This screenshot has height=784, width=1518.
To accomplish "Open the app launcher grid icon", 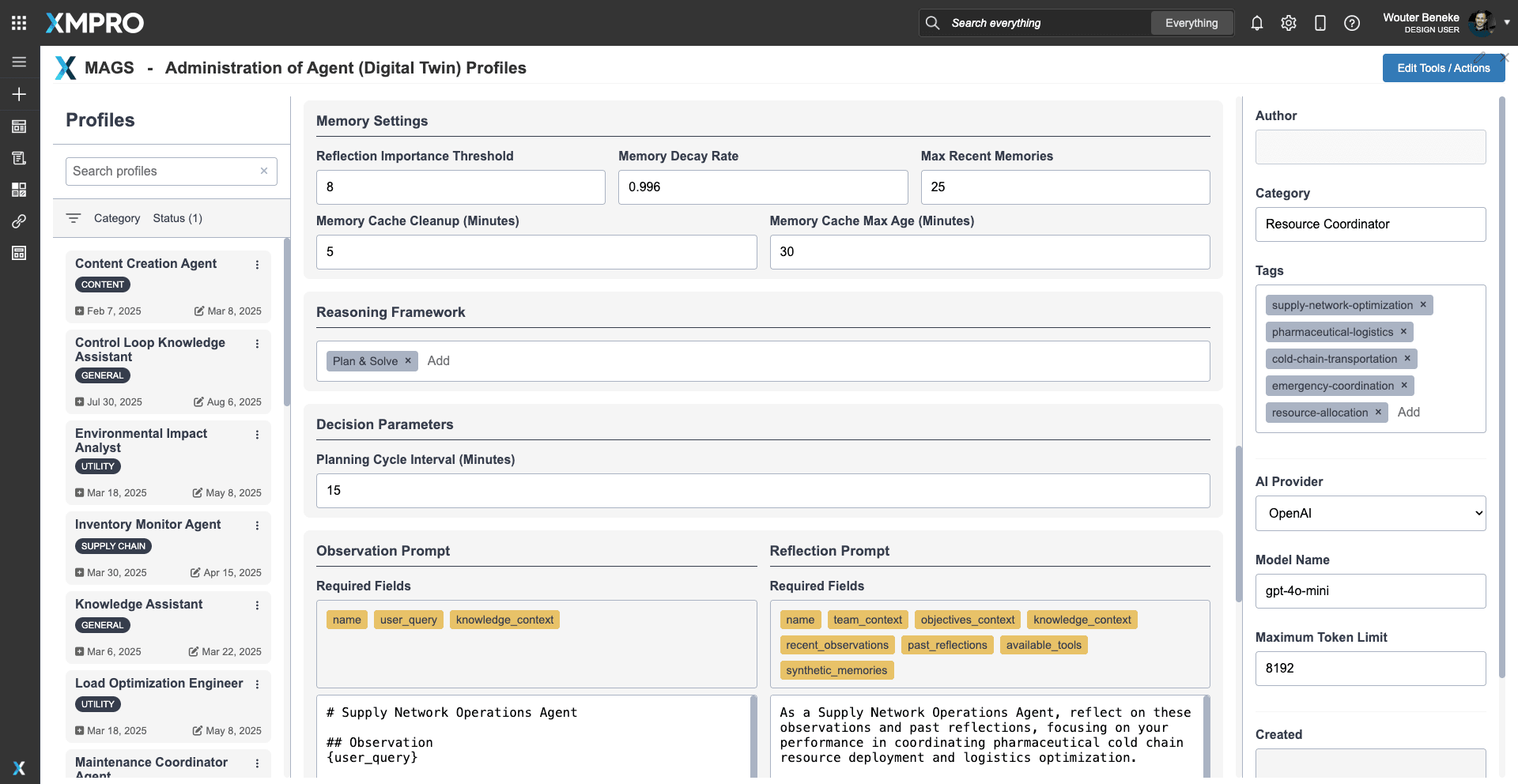I will tap(19, 23).
